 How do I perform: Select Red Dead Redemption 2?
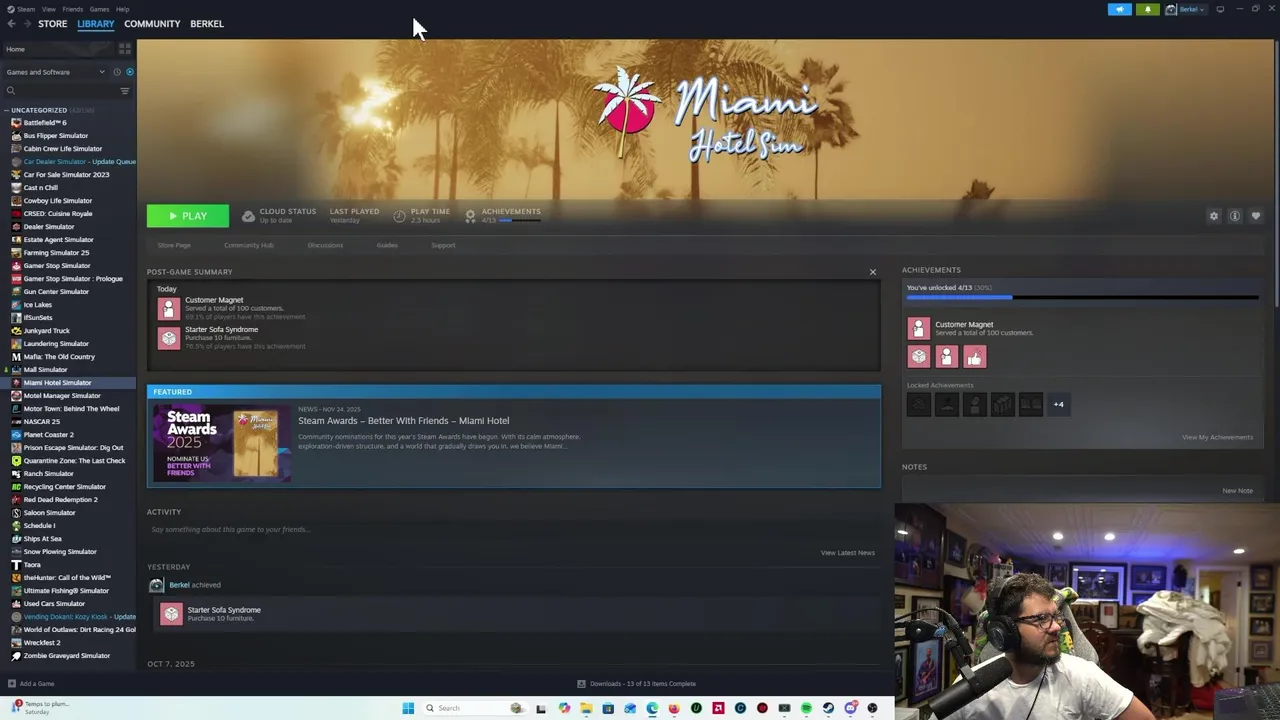pyautogui.click(x=60, y=500)
